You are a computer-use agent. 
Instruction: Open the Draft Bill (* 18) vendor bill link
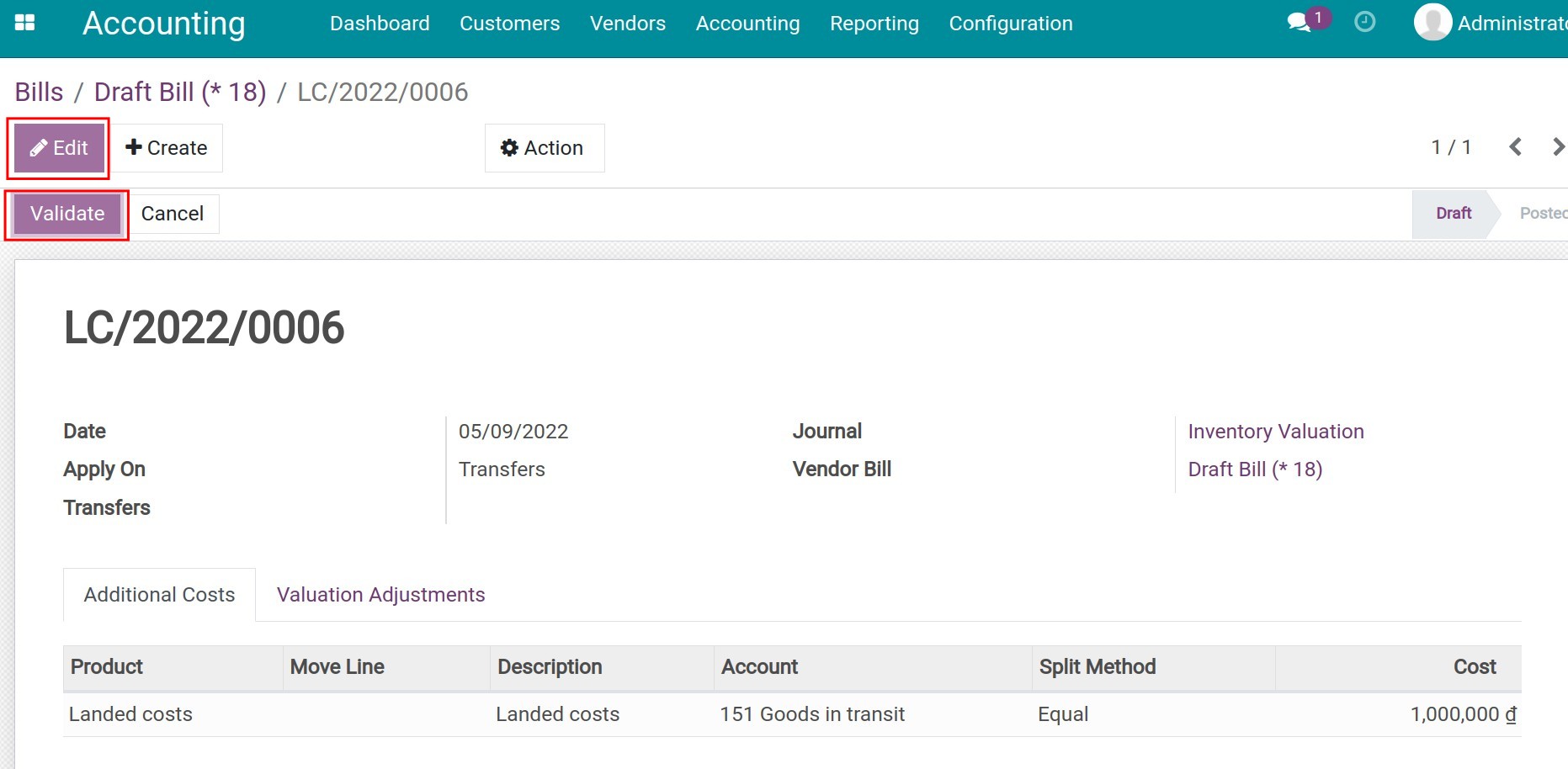coord(1255,469)
